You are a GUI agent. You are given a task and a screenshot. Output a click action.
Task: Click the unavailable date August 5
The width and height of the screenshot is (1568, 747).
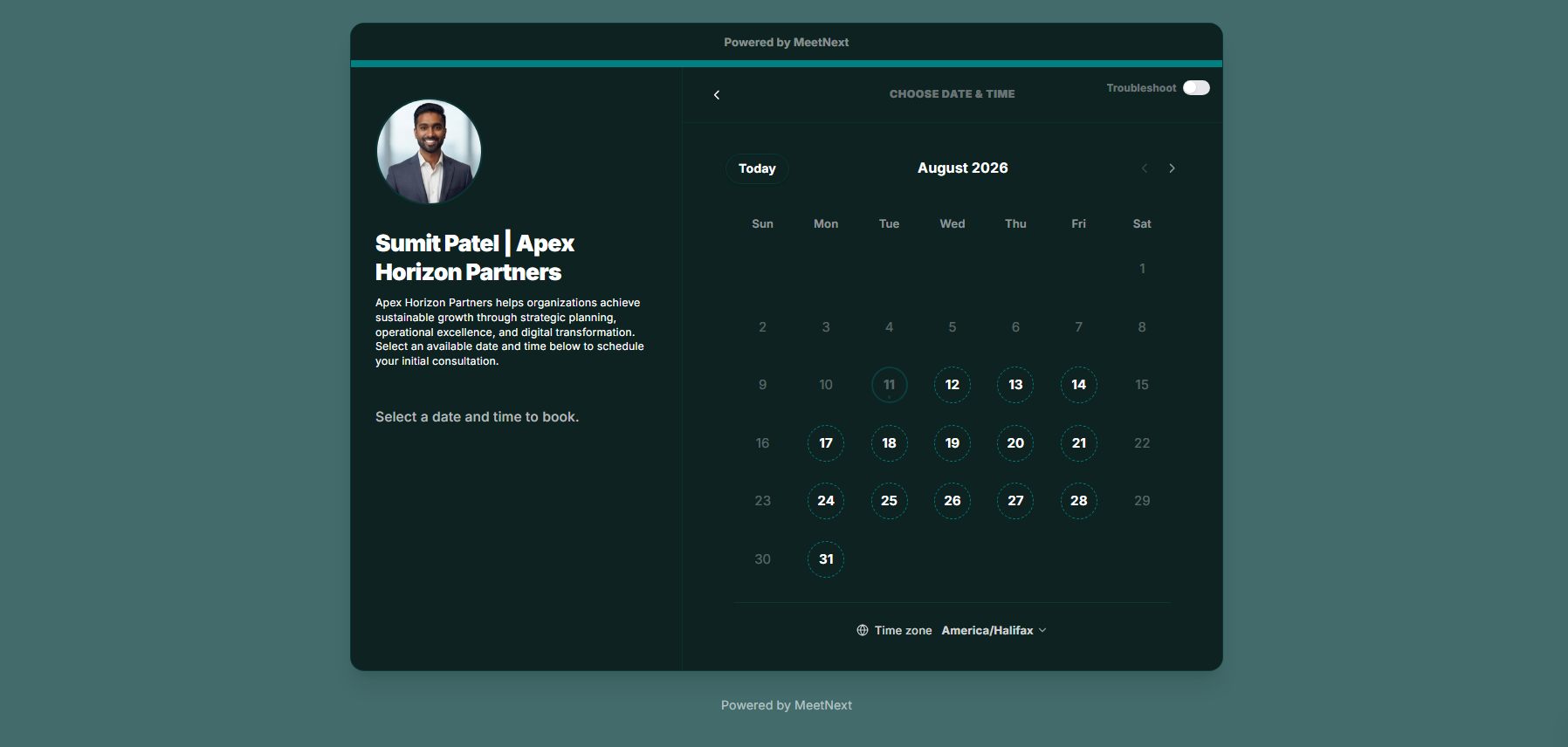[952, 327]
